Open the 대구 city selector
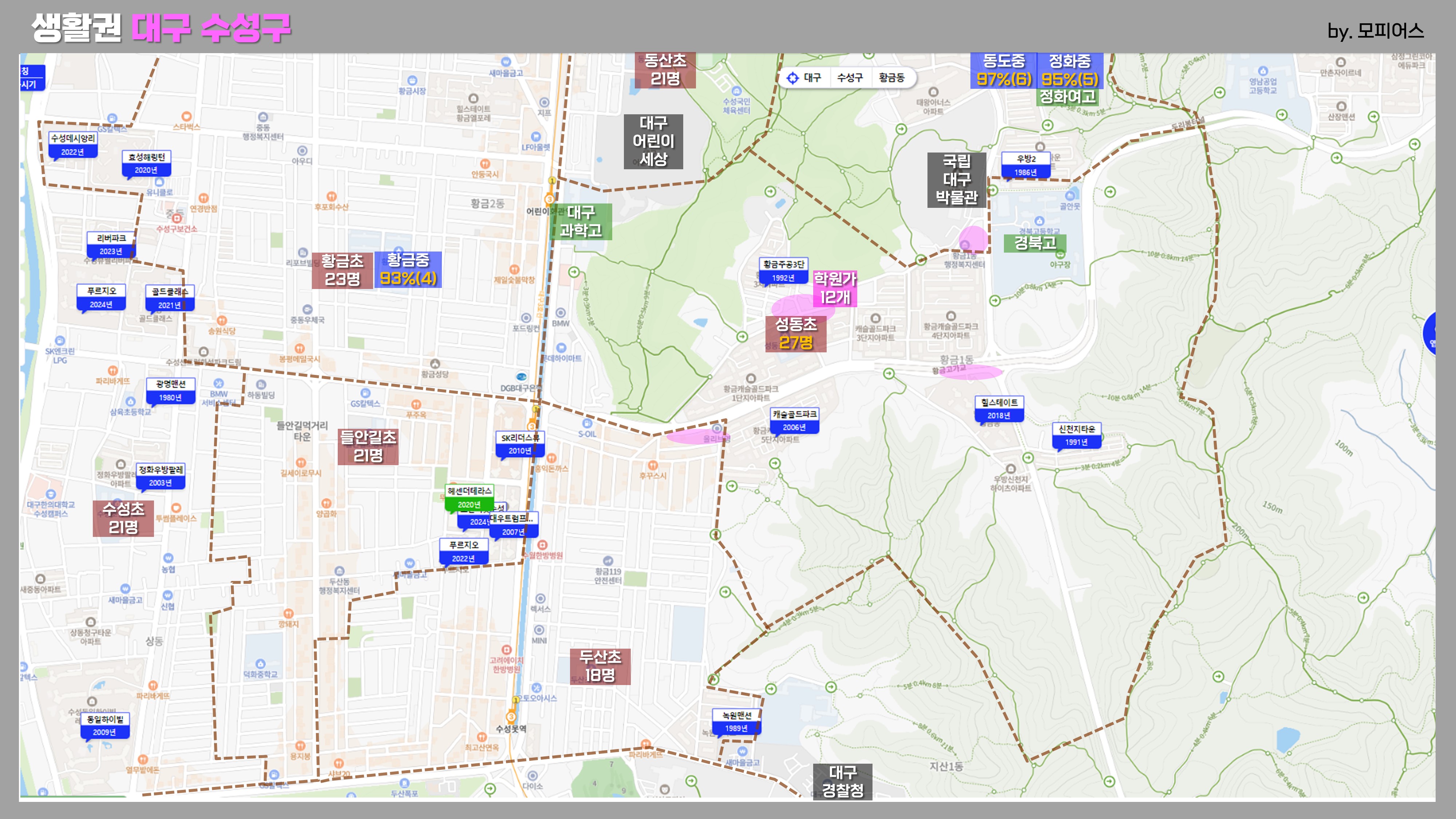The width and height of the screenshot is (1456, 819). pyautogui.click(x=812, y=78)
